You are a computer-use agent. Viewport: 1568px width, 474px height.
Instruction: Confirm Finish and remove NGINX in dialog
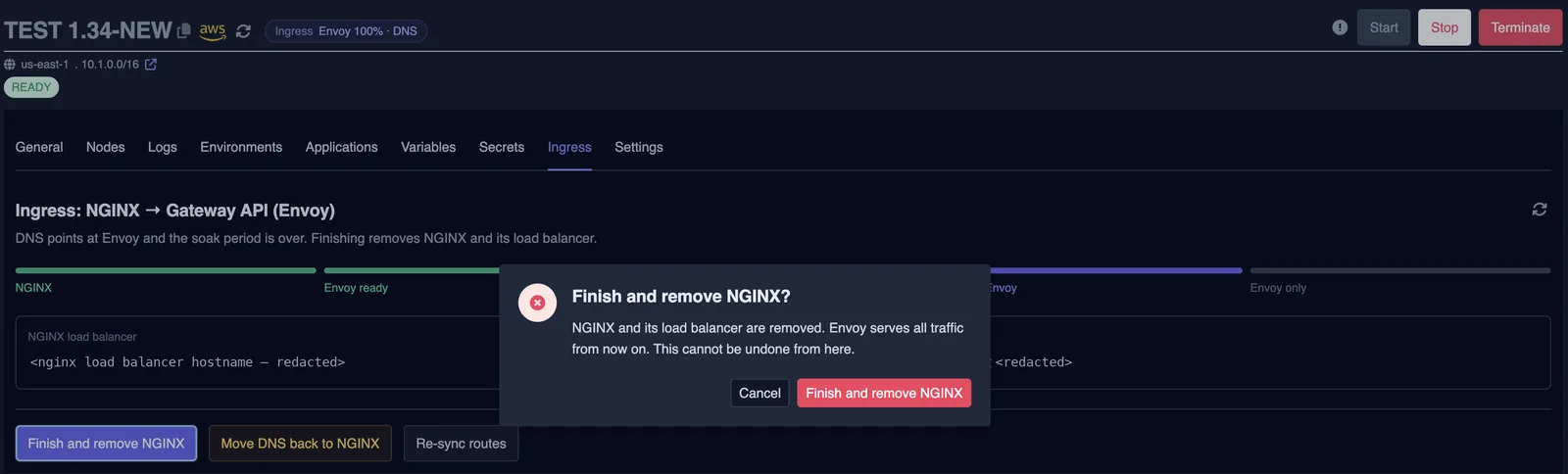pyautogui.click(x=884, y=393)
